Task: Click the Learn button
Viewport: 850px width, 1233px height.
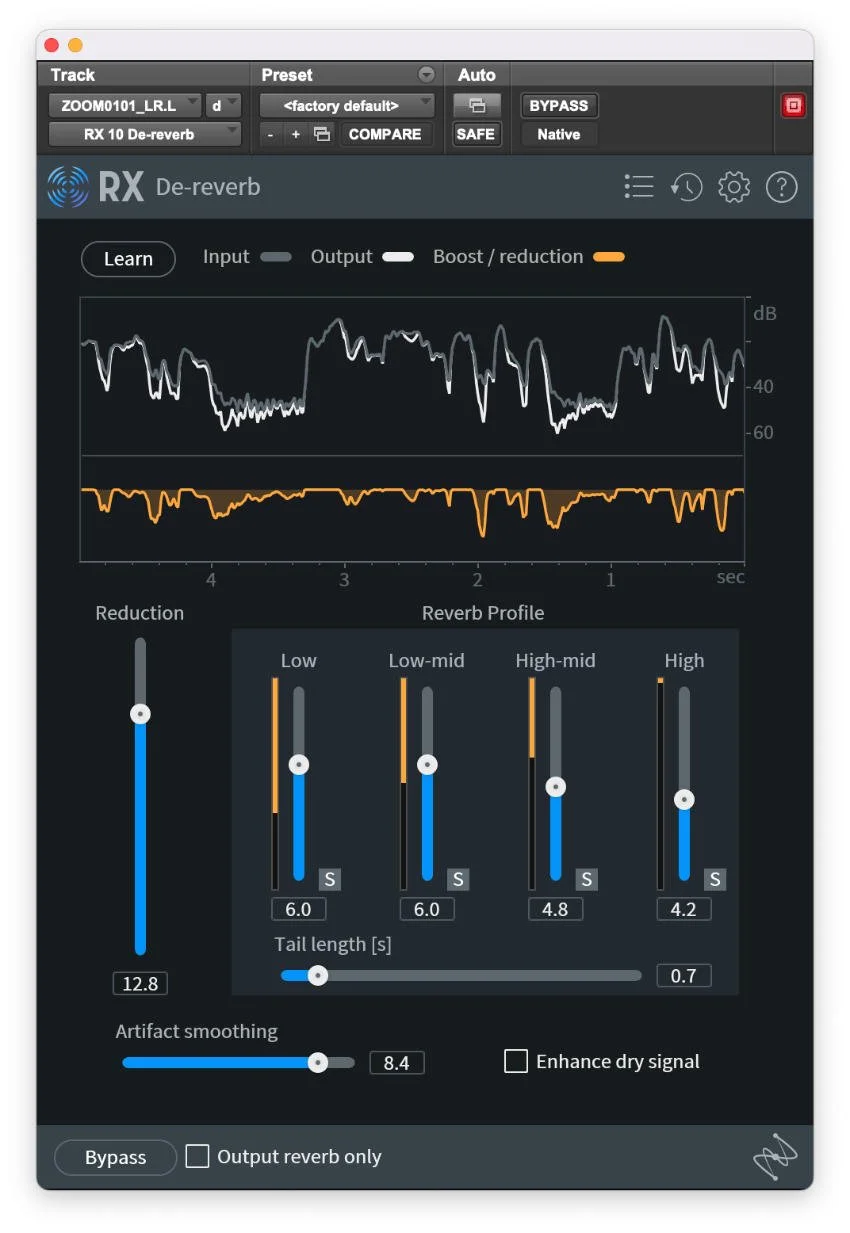Action: coord(128,259)
